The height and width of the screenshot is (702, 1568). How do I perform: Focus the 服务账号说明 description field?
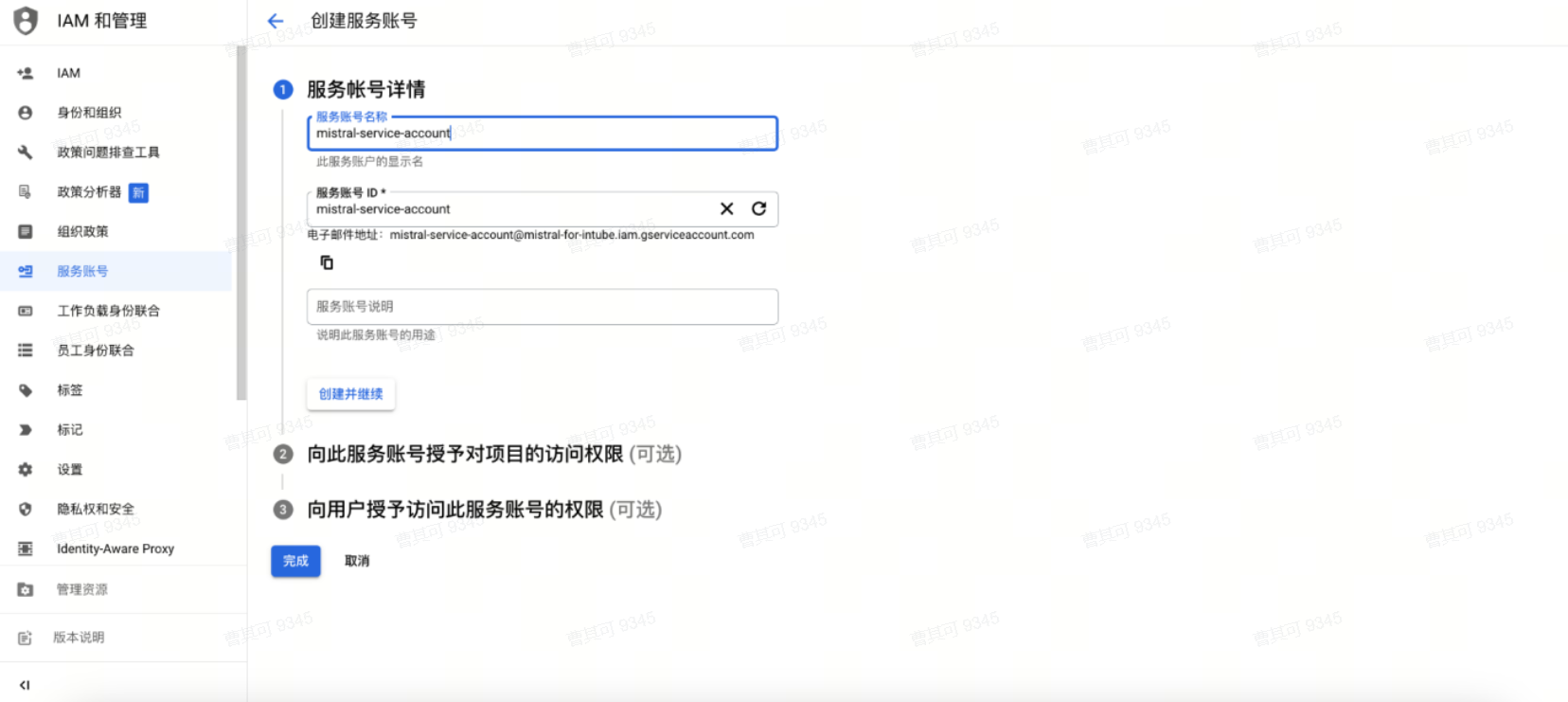[x=543, y=307]
